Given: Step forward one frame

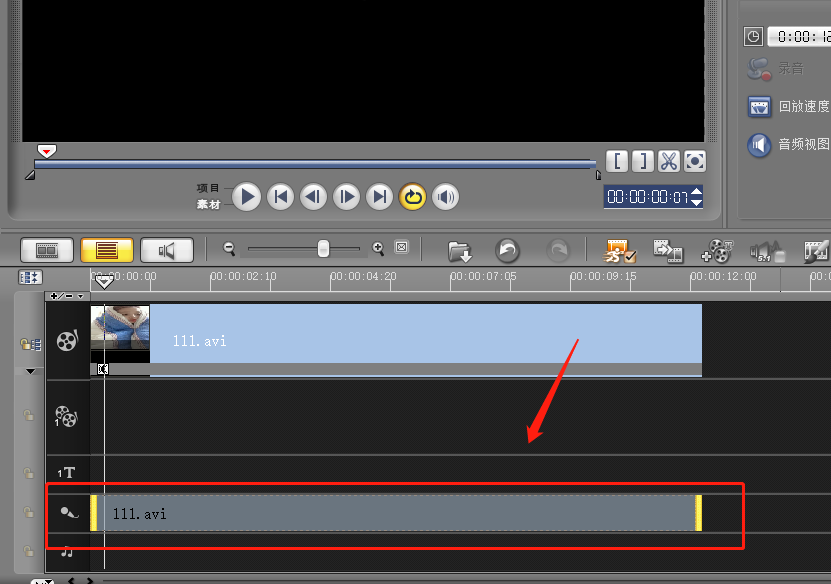Looking at the screenshot, I should point(347,197).
